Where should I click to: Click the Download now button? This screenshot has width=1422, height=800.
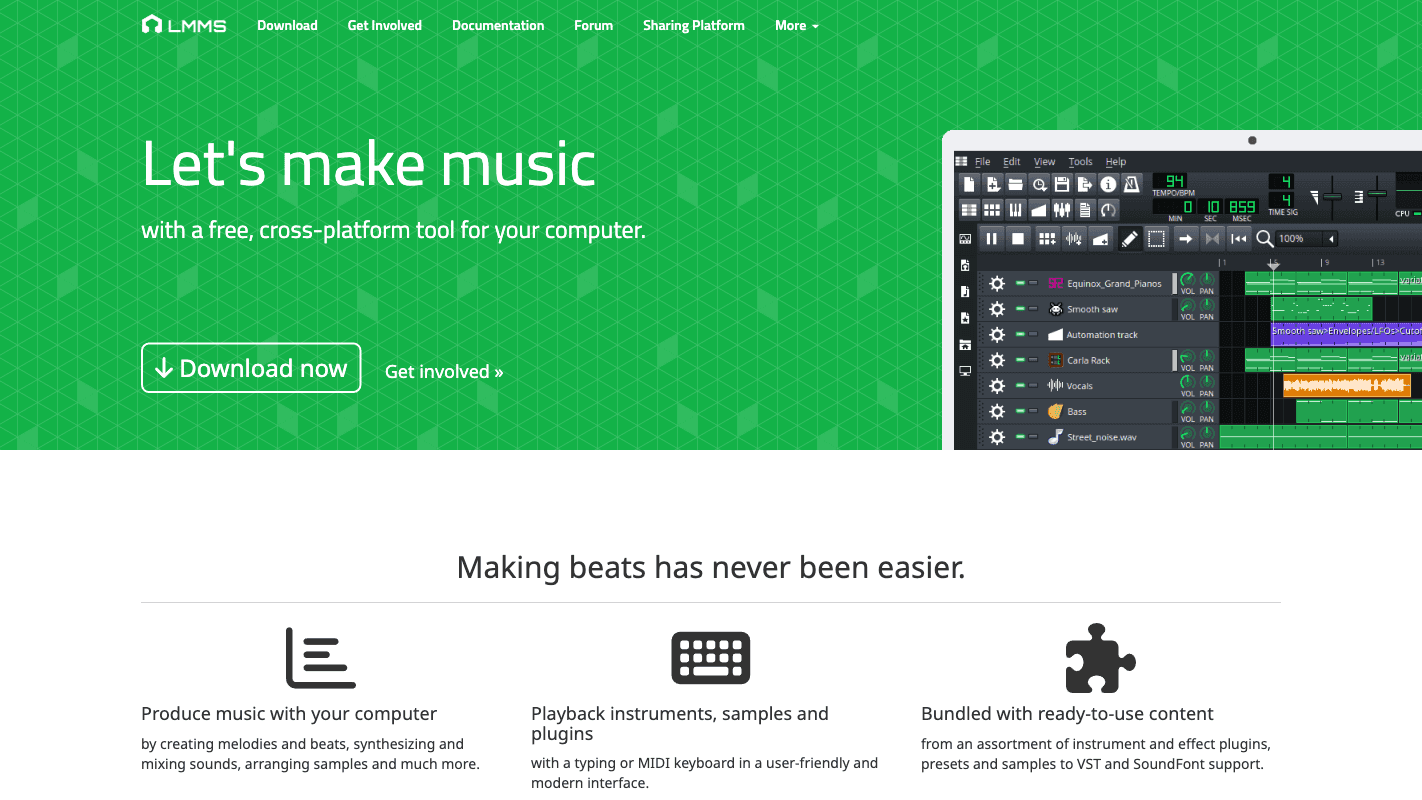pos(251,368)
